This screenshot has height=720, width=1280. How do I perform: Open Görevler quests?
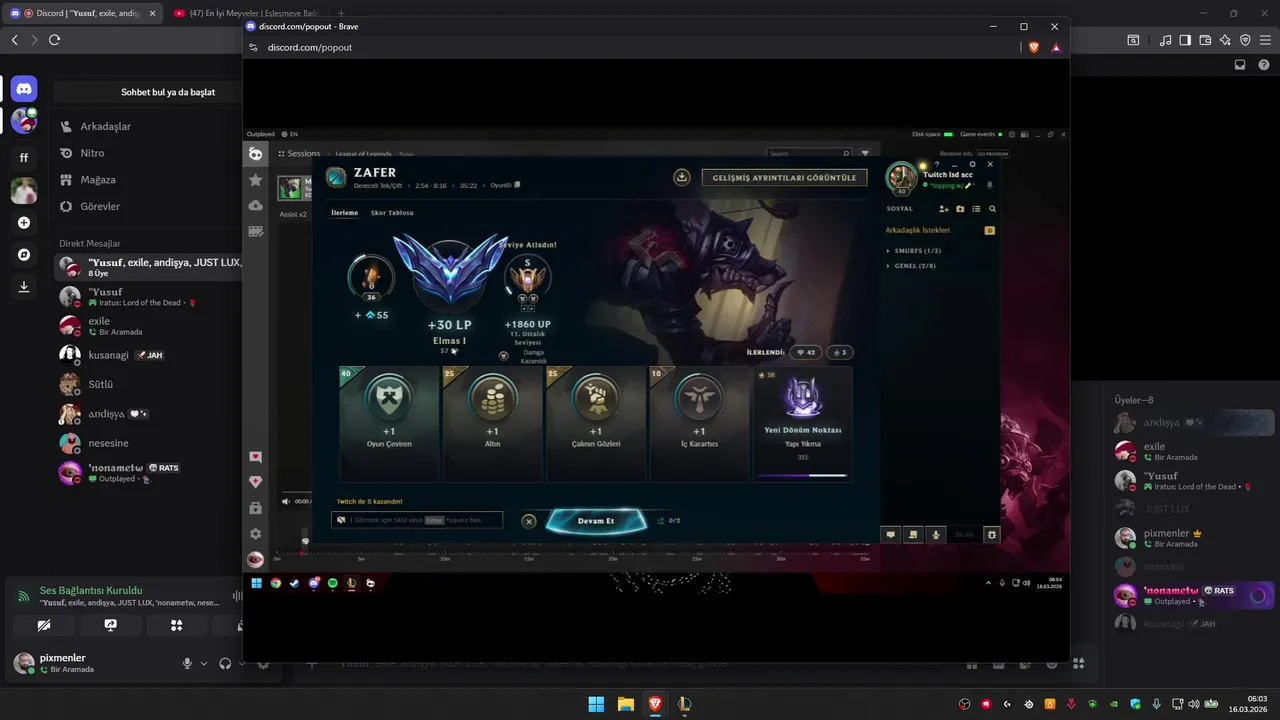click(x=147, y=207)
